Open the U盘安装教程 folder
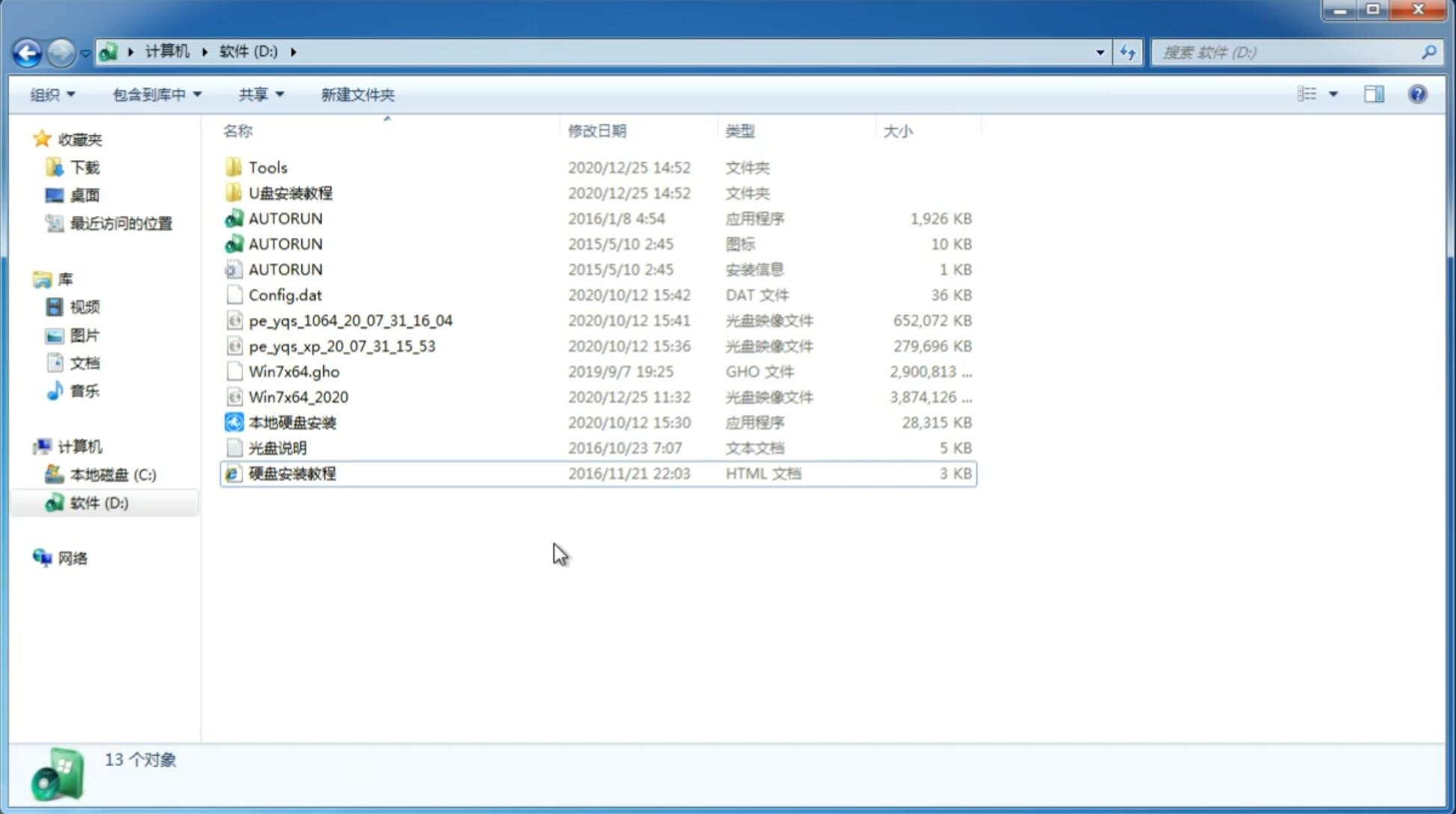 (x=291, y=192)
